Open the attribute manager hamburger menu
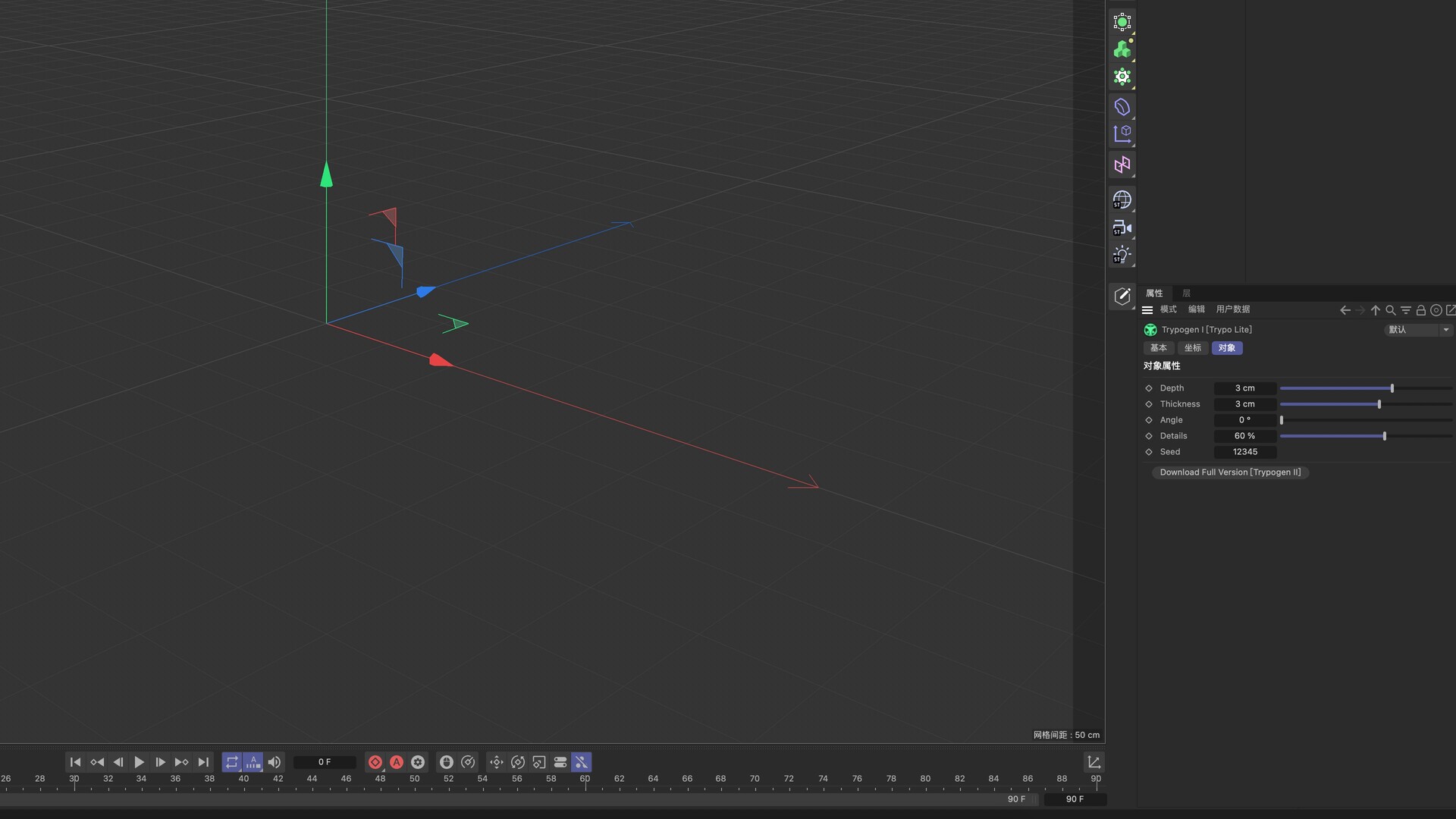The image size is (1456, 819). click(x=1147, y=310)
